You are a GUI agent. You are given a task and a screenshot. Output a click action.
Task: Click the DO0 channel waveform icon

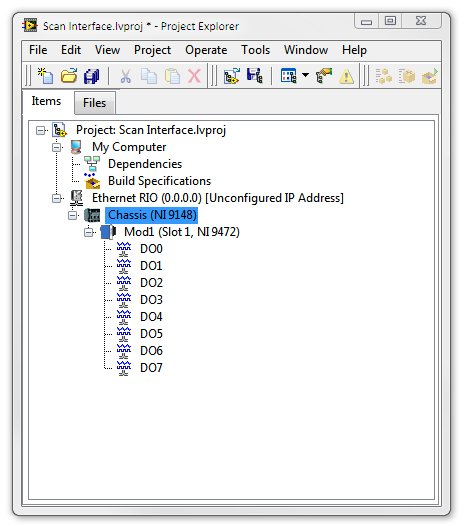pyautogui.click(x=124, y=249)
